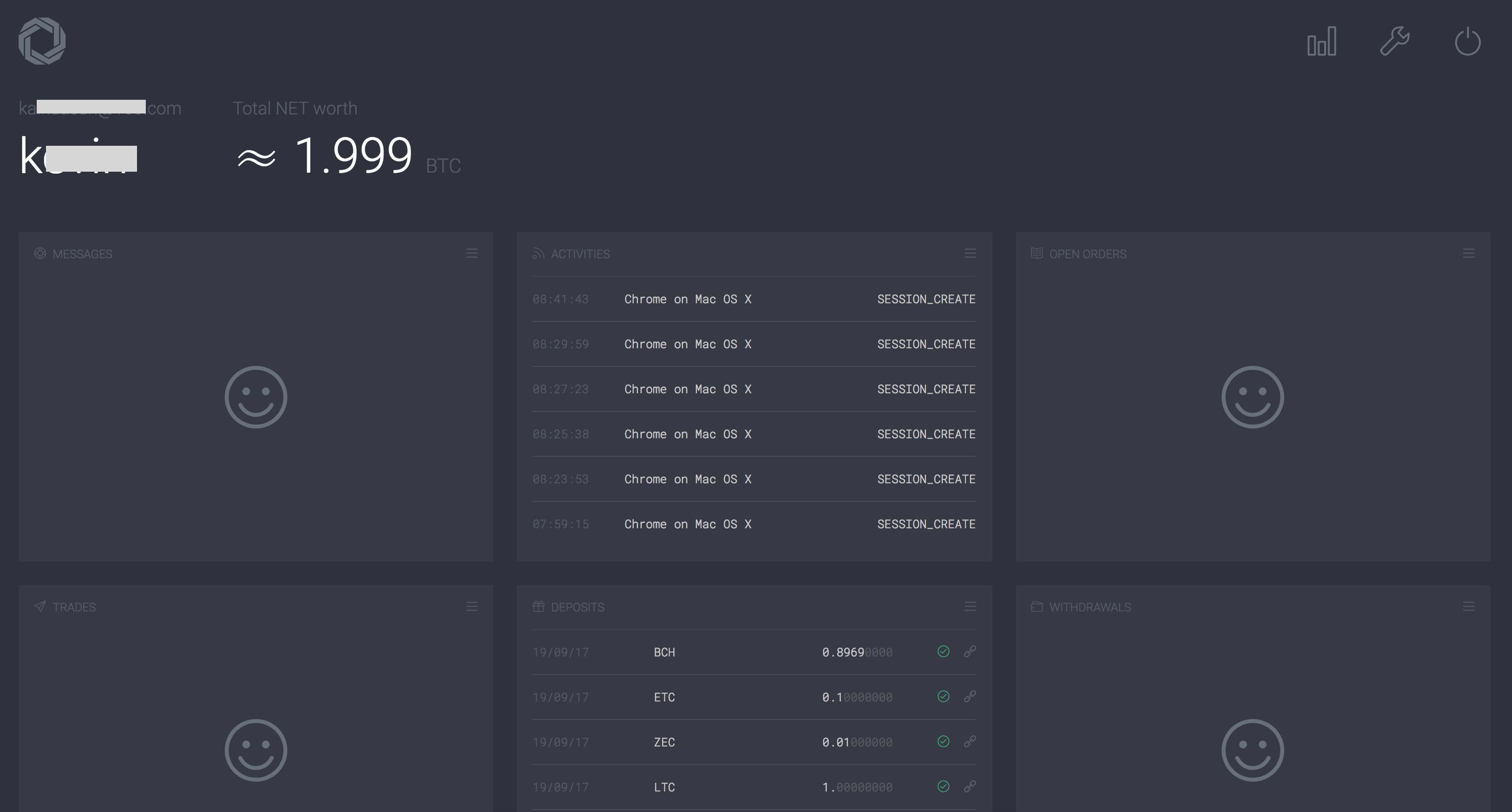Open the link icon on BCH deposit

970,651
